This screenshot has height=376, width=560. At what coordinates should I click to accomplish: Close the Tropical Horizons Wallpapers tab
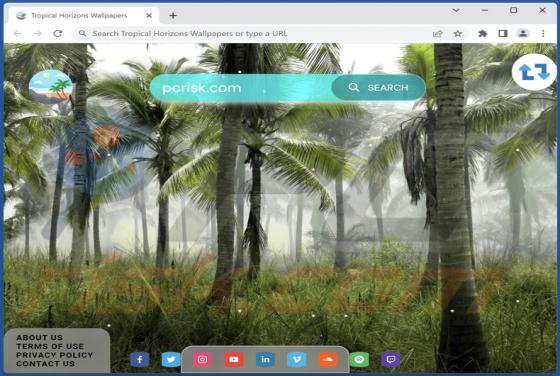pyautogui.click(x=149, y=15)
